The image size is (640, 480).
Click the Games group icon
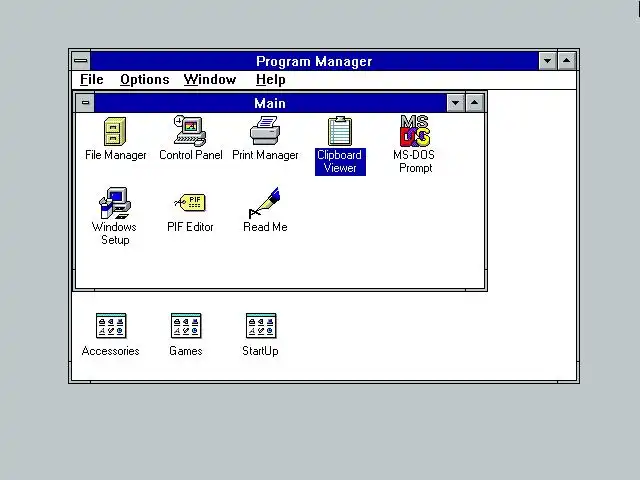click(x=186, y=326)
